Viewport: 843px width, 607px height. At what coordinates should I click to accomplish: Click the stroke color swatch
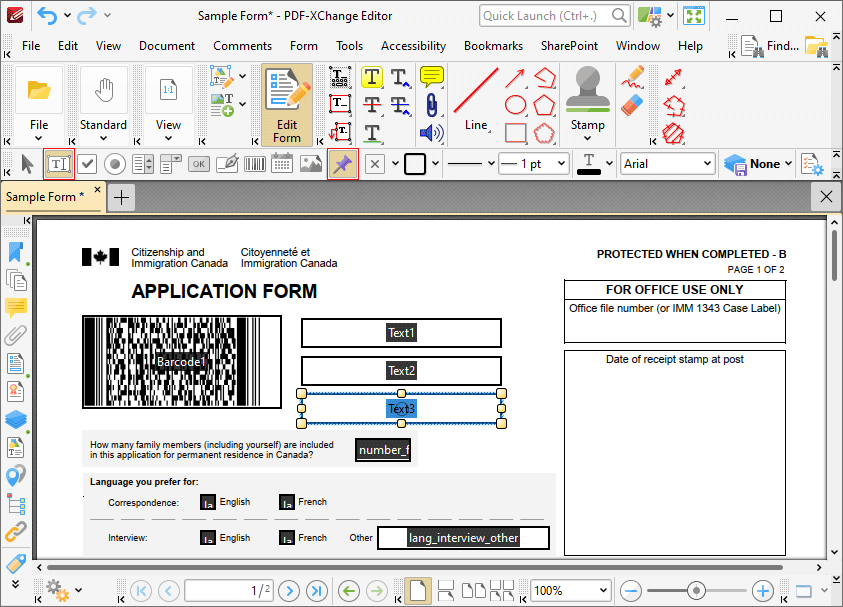[x=415, y=164]
